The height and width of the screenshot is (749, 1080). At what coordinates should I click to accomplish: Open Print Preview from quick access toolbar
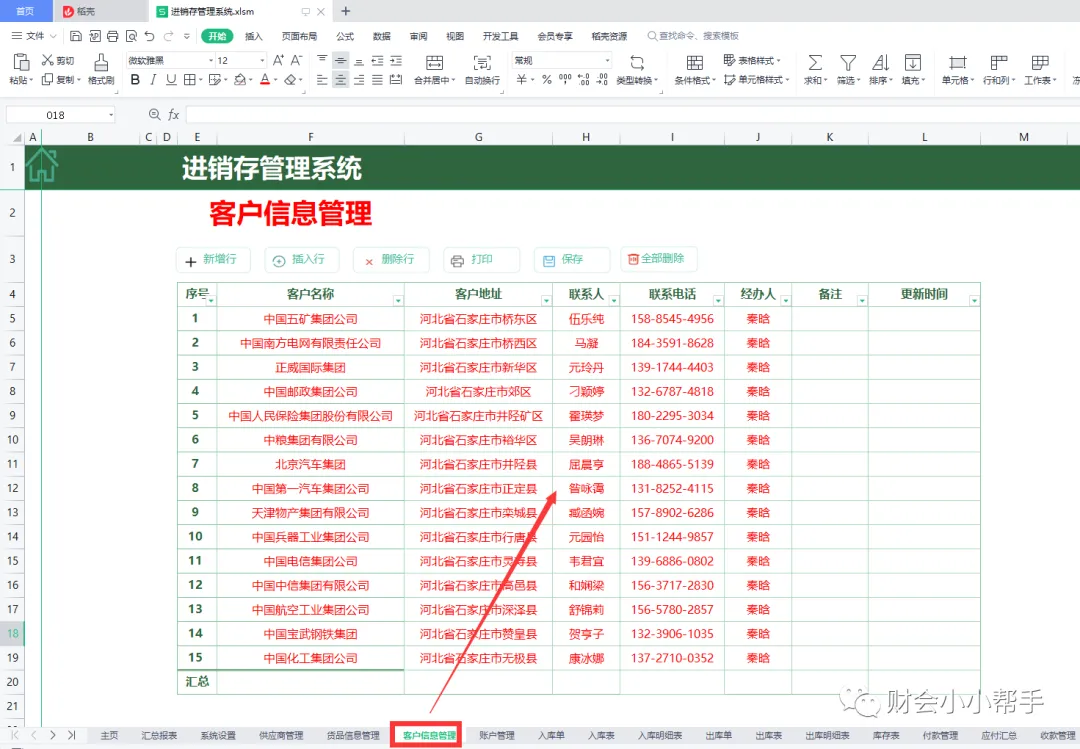click(131, 36)
